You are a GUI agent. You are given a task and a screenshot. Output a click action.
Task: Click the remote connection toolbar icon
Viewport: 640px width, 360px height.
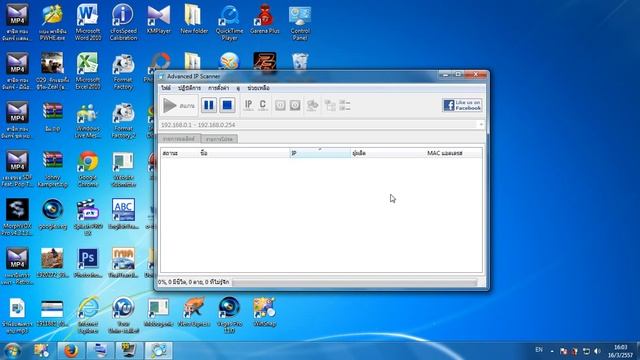312,105
